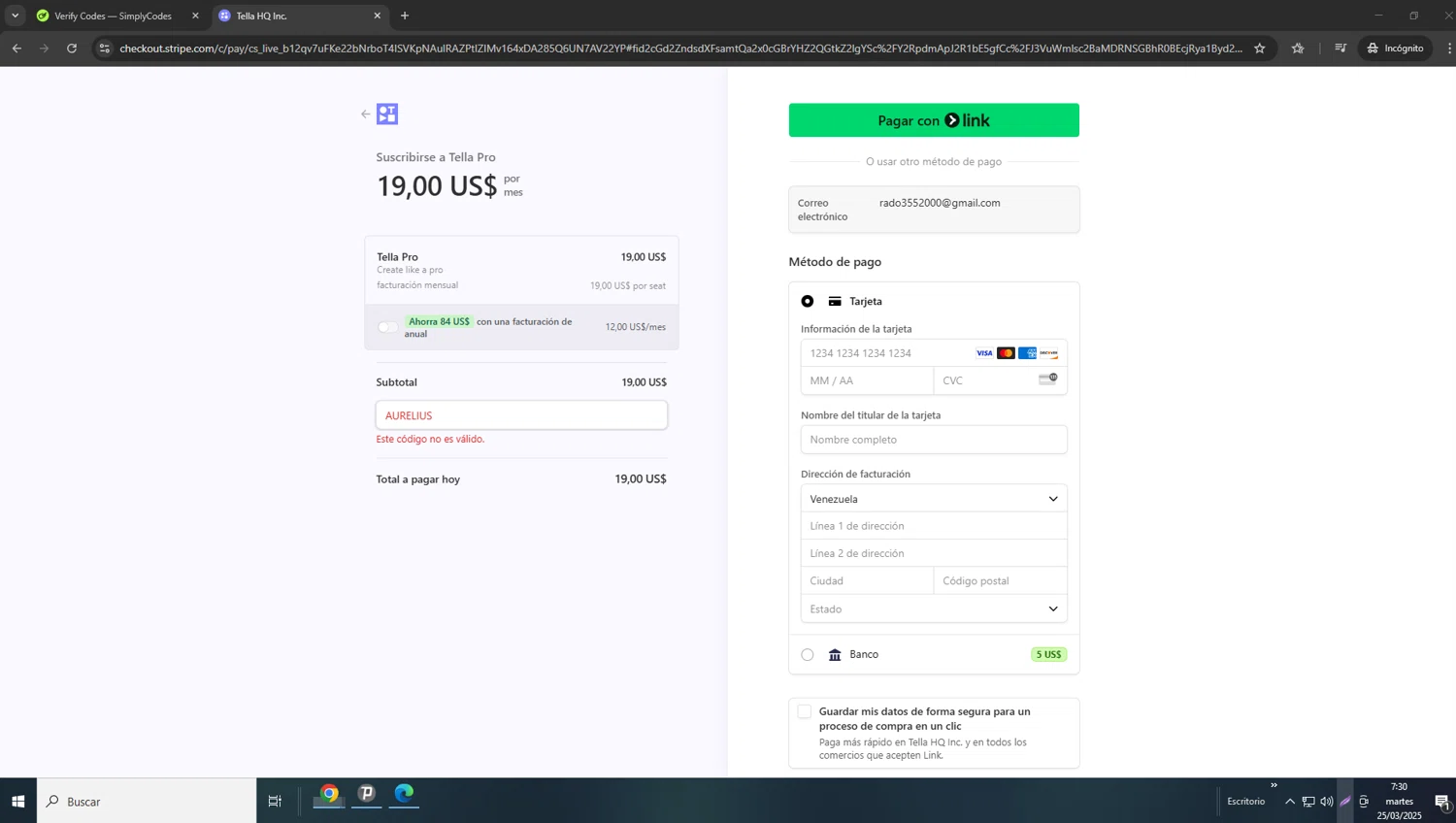Click the Tella logo icon

[387, 115]
